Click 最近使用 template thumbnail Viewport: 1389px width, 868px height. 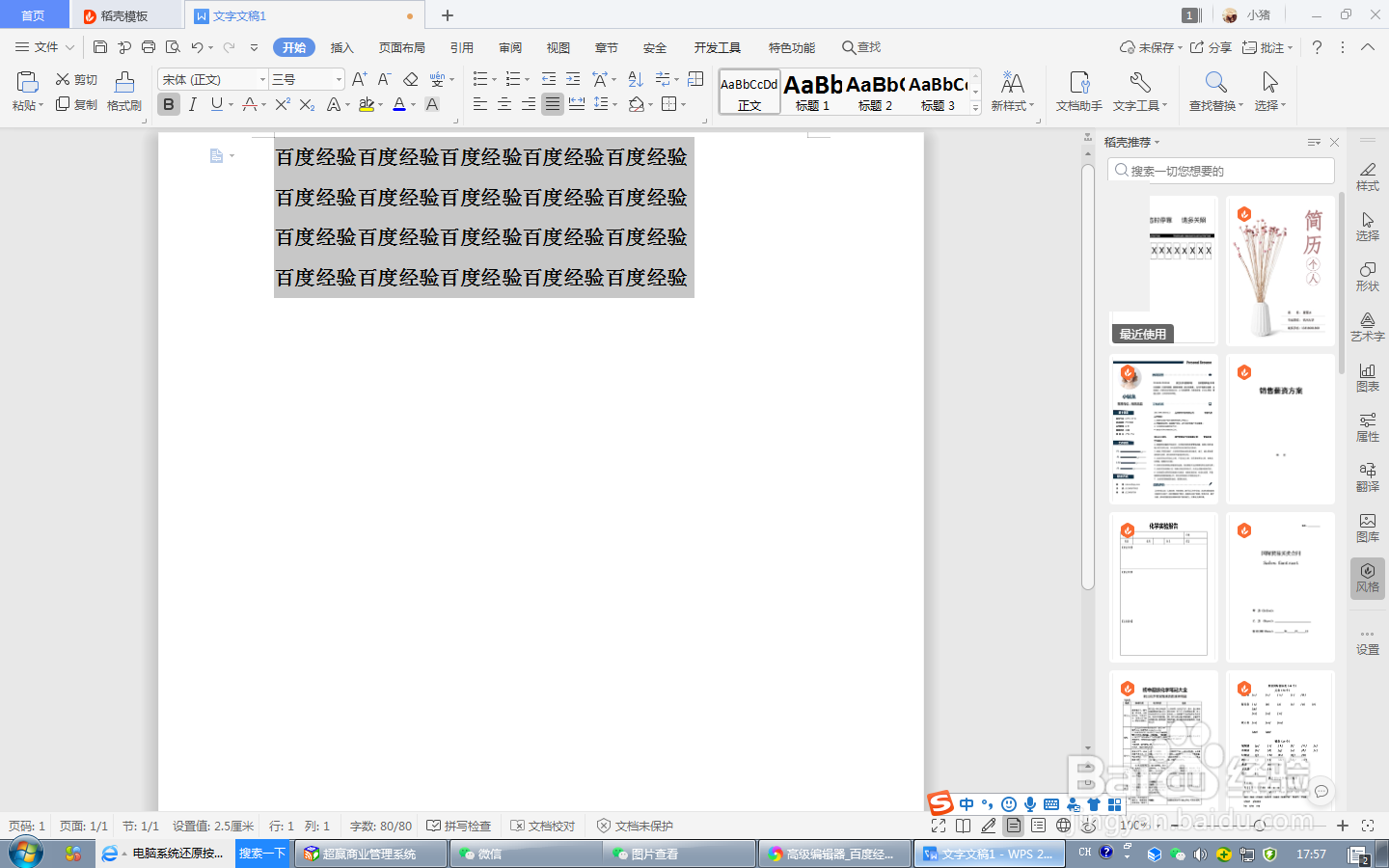point(1163,270)
